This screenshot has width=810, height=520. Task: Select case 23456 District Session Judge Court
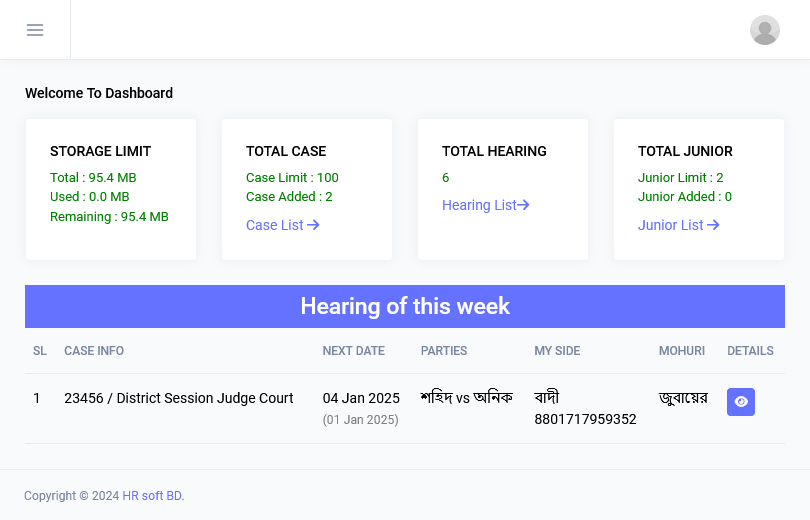tap(179, 398)
